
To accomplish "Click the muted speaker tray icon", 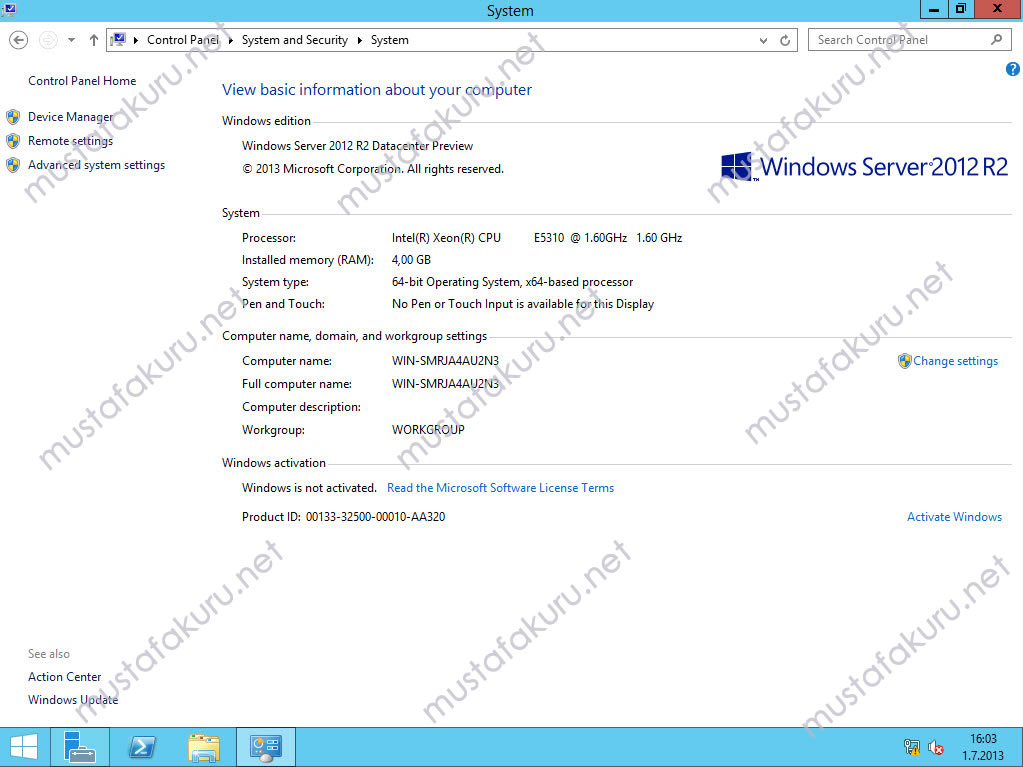I will 936,747.
